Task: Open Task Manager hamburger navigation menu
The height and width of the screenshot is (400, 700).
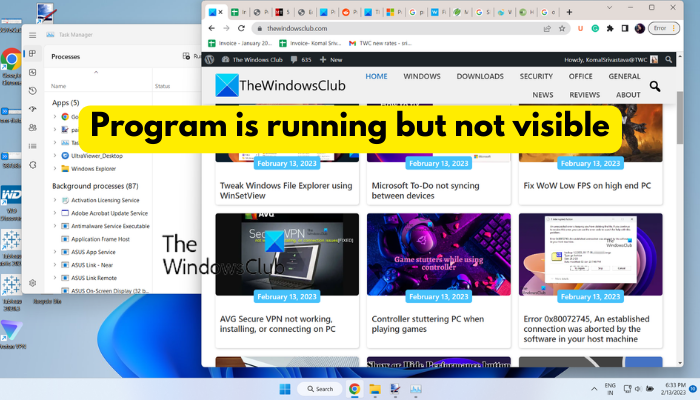Action: [33, 35]
